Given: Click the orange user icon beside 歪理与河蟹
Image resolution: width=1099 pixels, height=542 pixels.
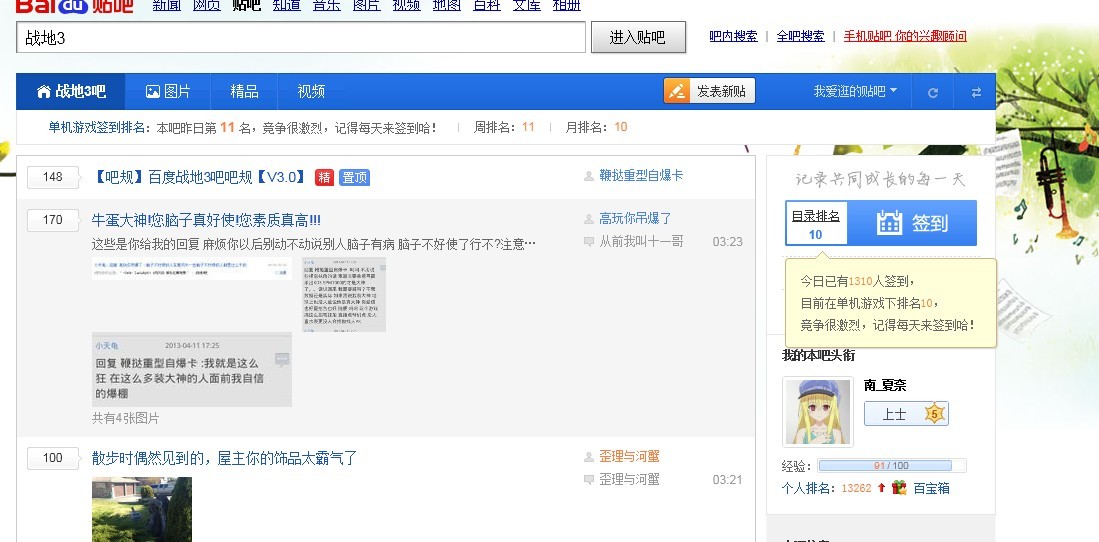Looking at the screenshot, I should click(x=589, y=457).
